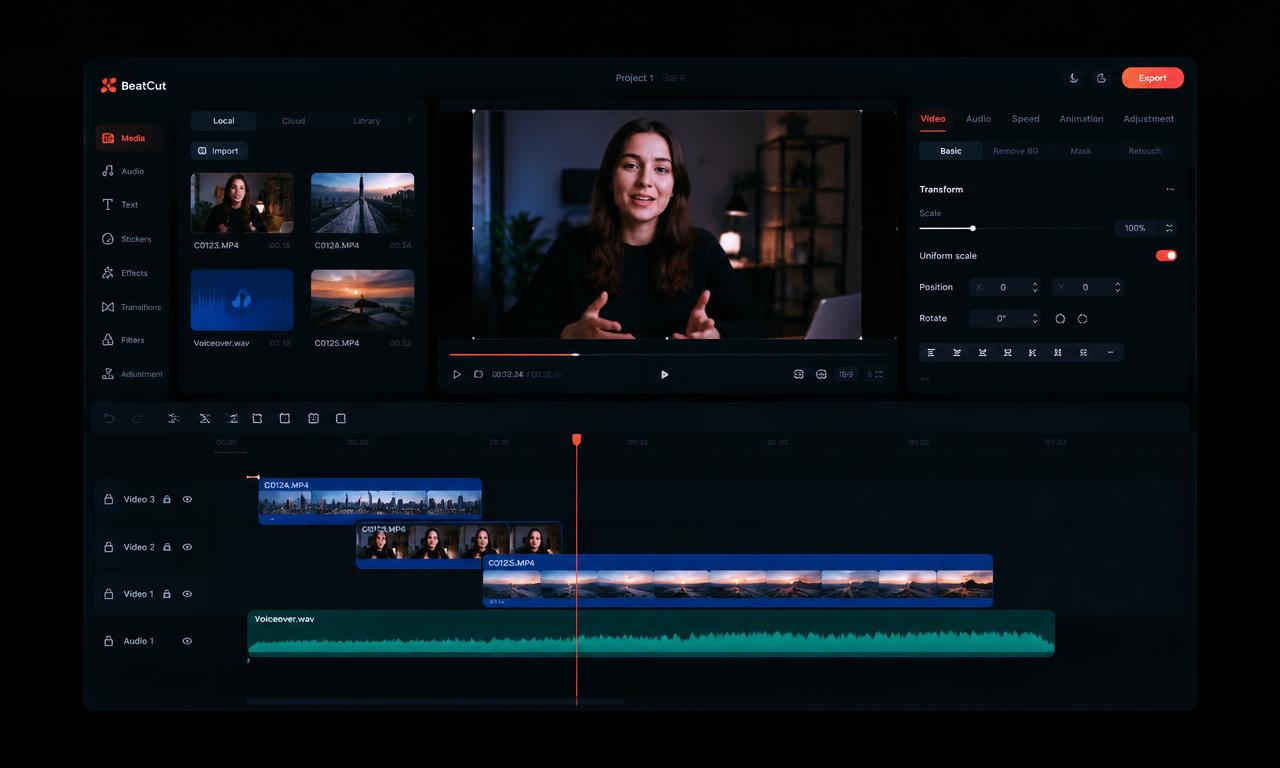1280x768 pixels.
Task: Hide the Video 3 track with the eye icon
Action: tap(187, 499)
